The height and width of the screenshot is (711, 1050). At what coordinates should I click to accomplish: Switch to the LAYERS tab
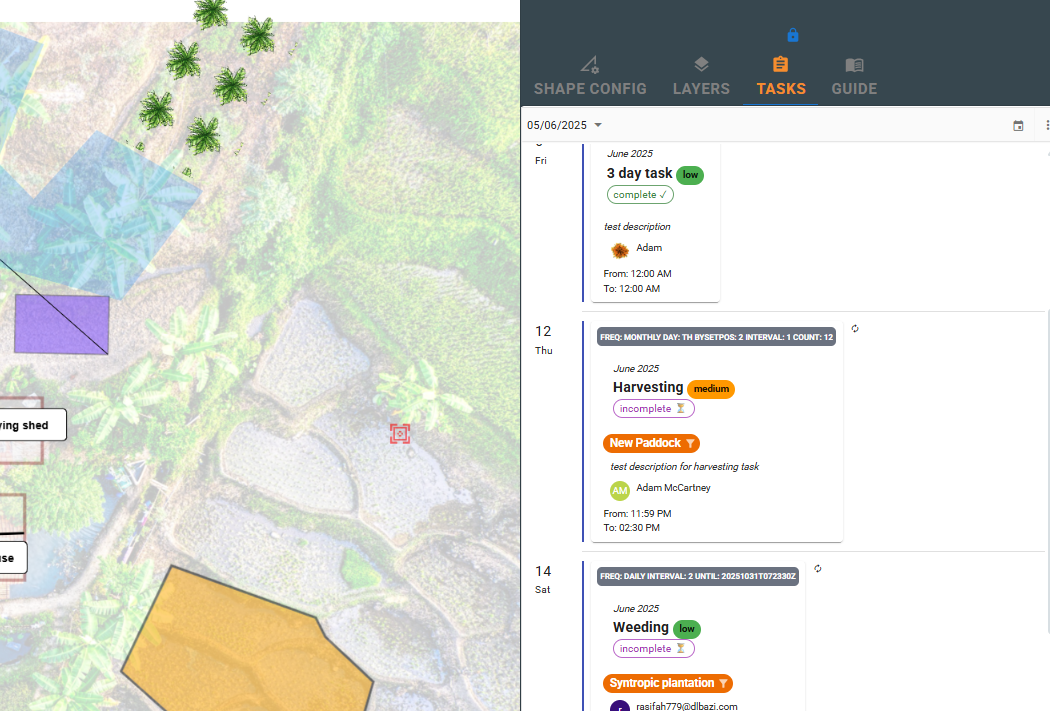point(701,89)
